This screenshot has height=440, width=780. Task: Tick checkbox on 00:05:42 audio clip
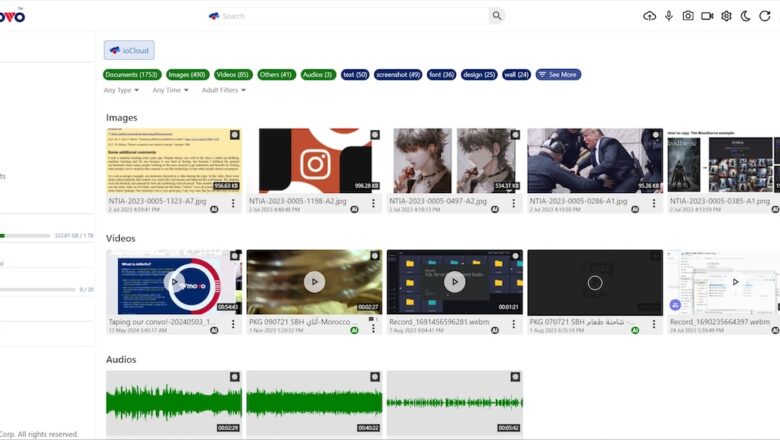[515, 377]
